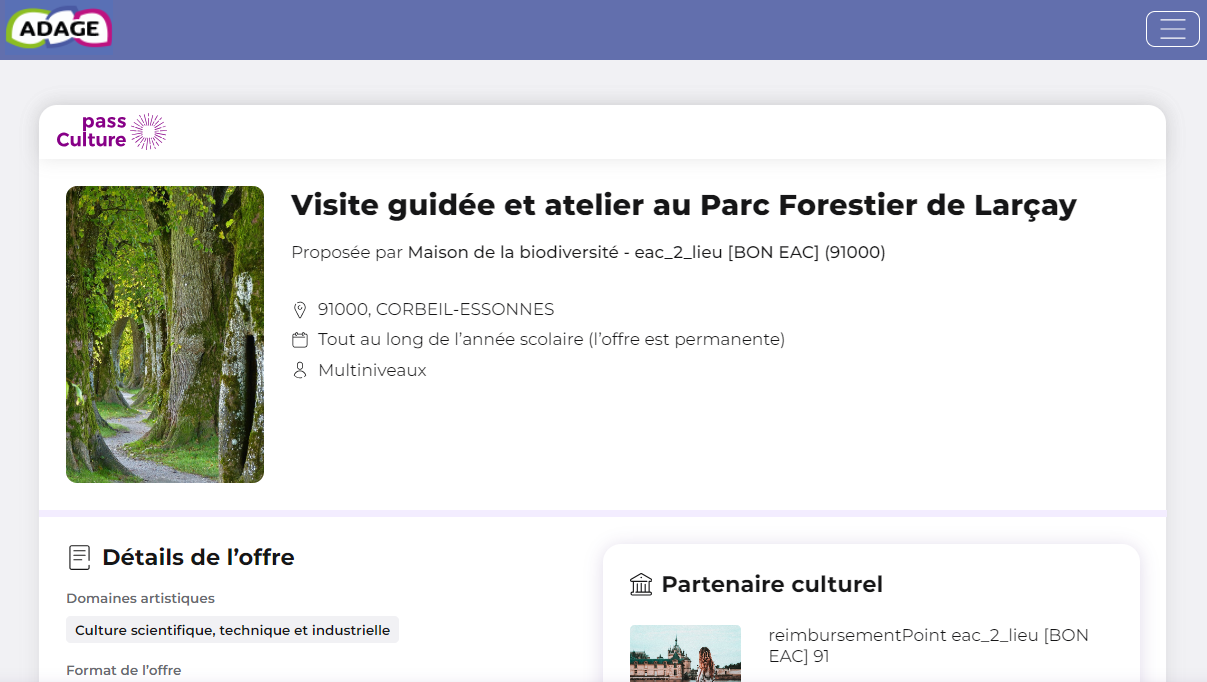Select the offer title Visite guidée et atelier
This screenshot has width=1207, height=682.
pyautogui.click(x=684, y=205)
